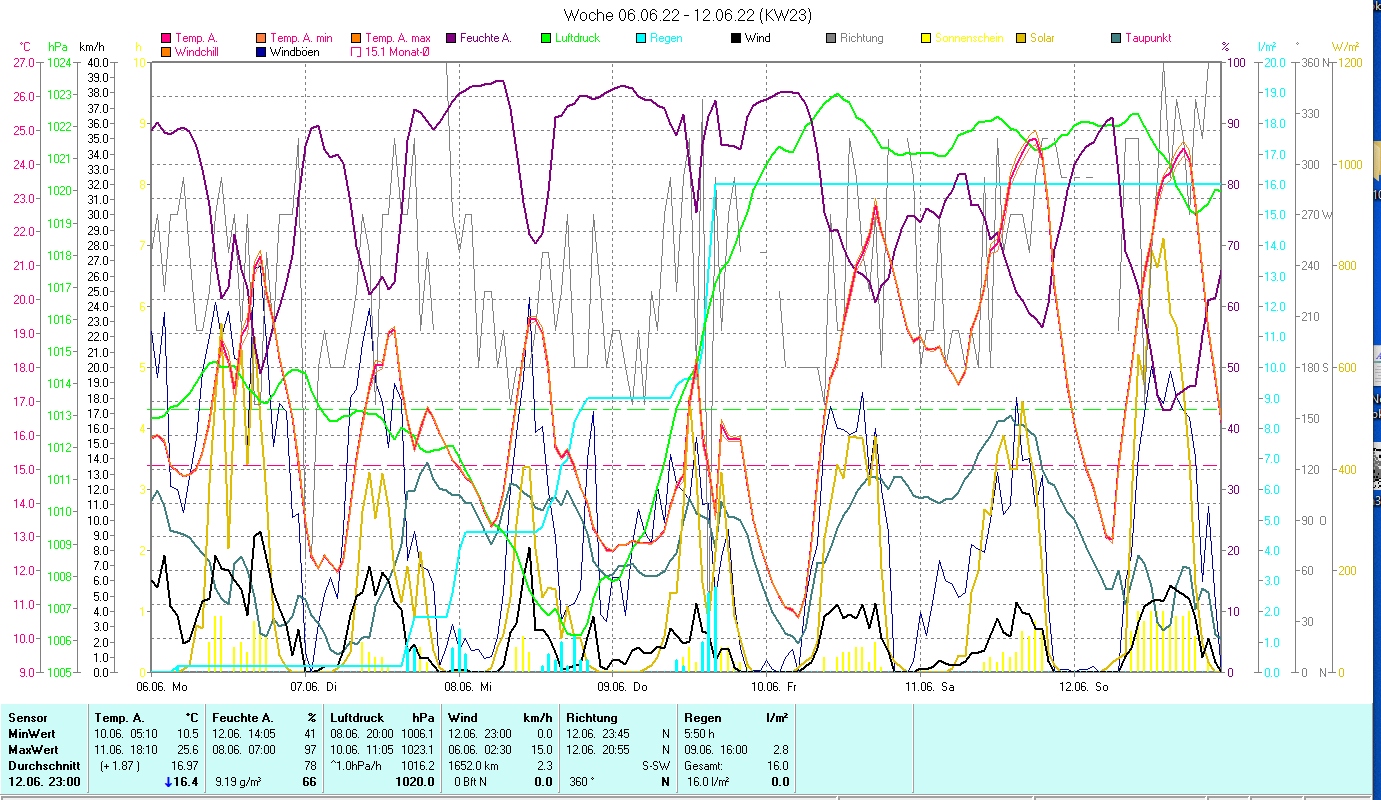The image size is (1381, 800).
Task: Click minimum pressure value "1006.1"
Action: click(x=418, y=734)
